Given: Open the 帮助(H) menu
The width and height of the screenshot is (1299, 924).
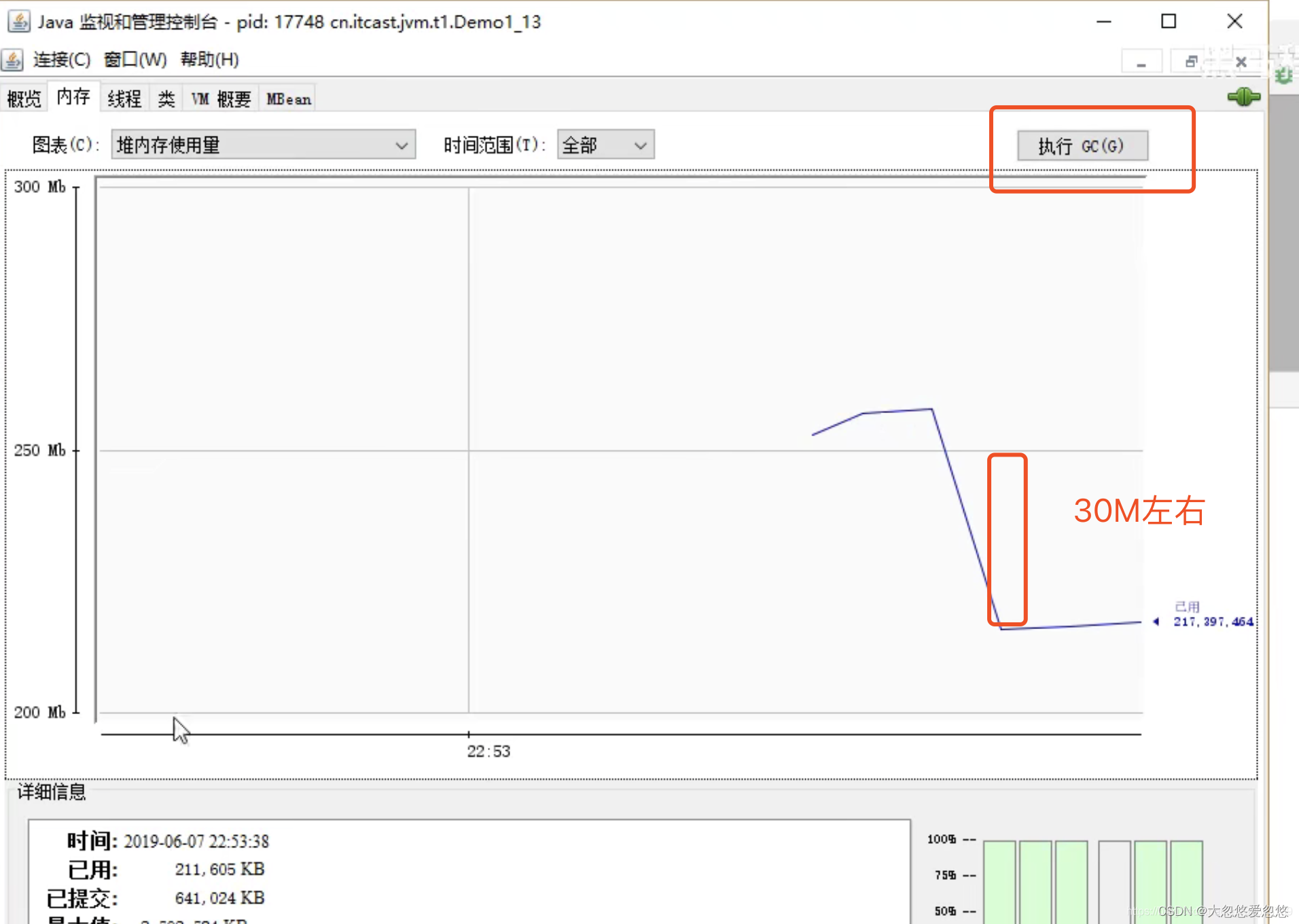Looking at the screenshot, I should [x=209, y=60].
